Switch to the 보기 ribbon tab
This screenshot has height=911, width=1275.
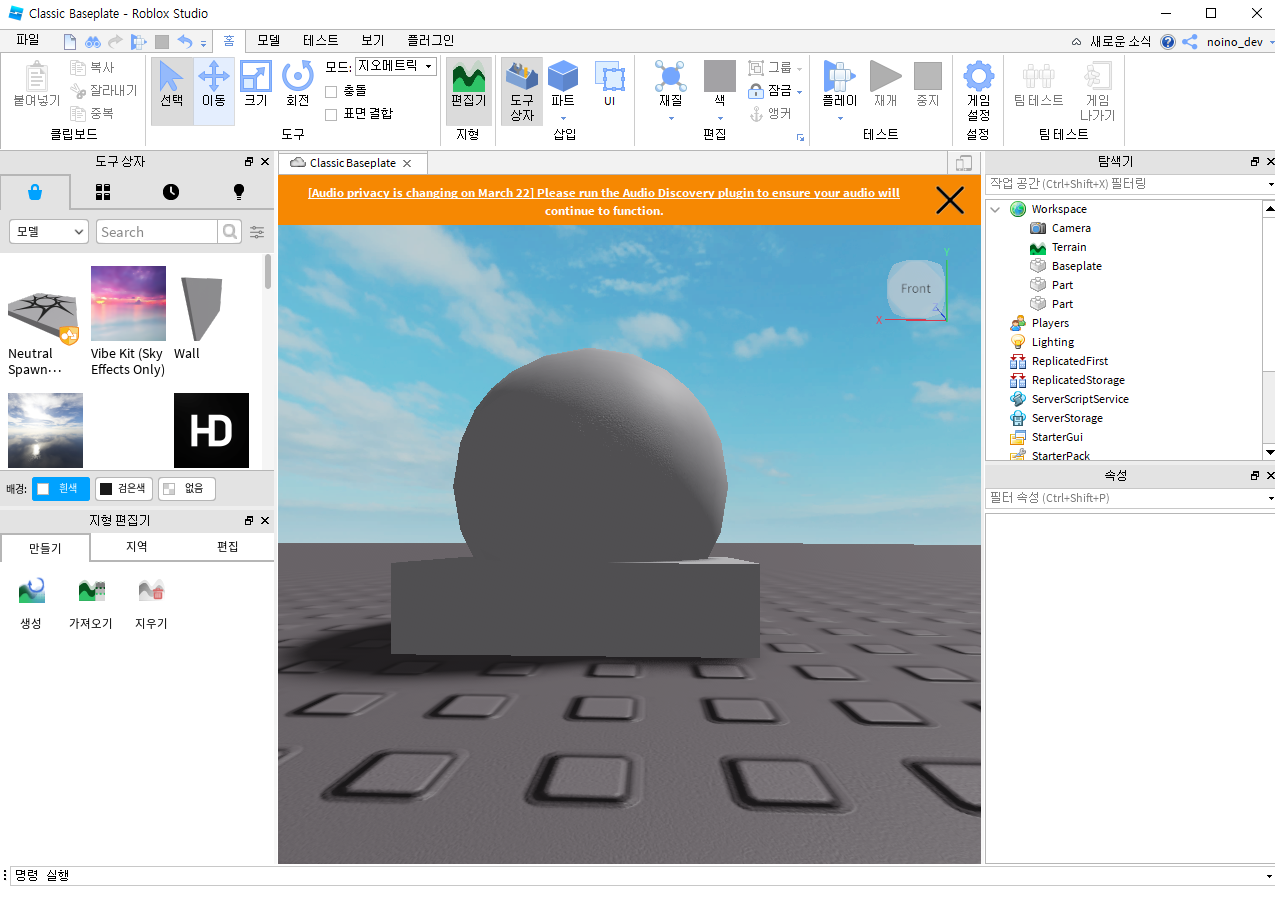point(372,40)
